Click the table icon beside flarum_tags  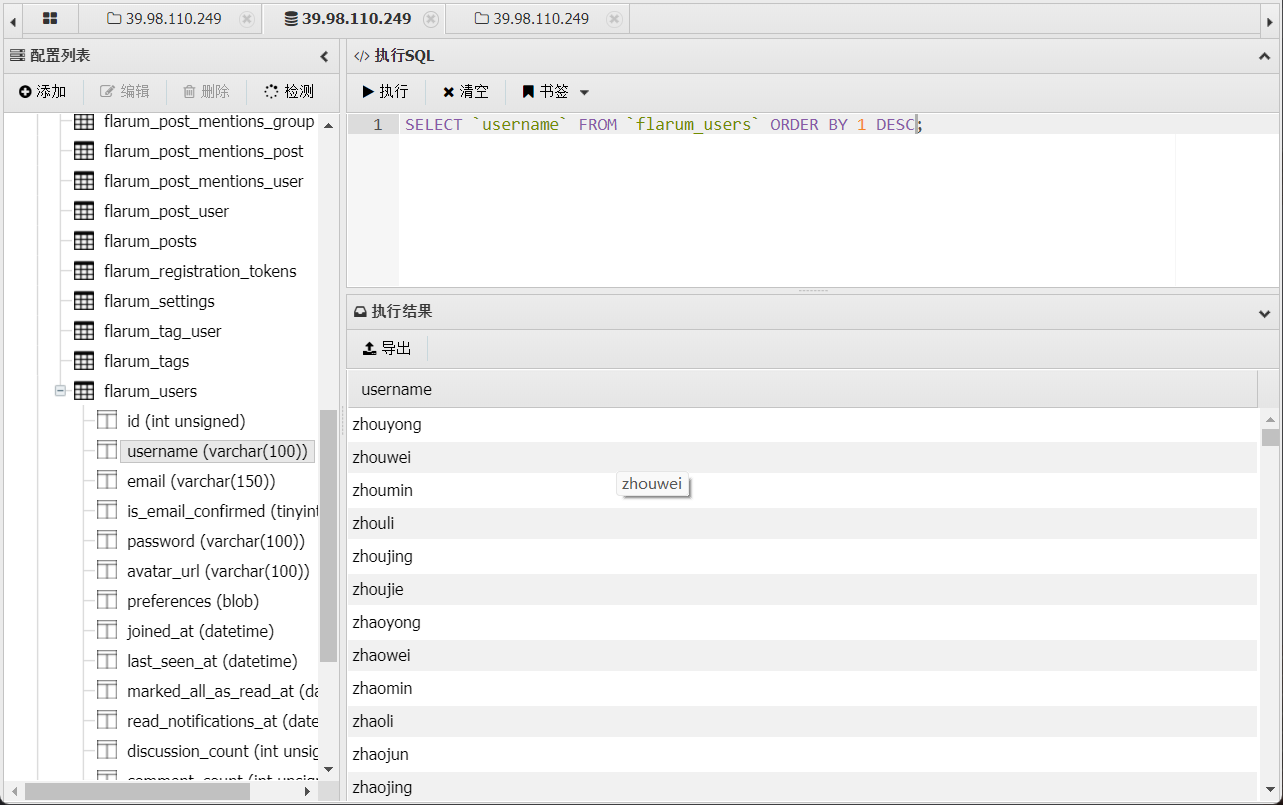(x=84, y=361)
